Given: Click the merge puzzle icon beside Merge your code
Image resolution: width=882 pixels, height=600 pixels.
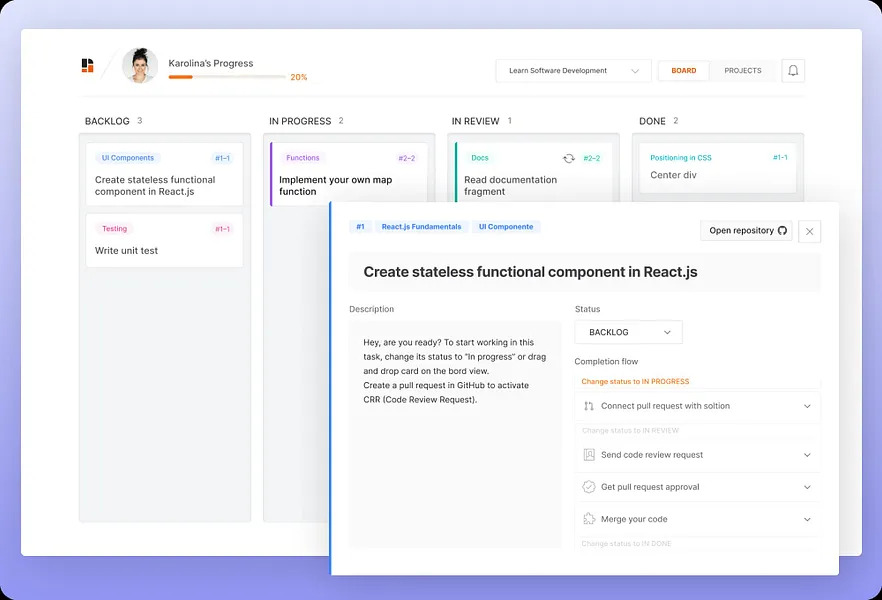Looking at the screenshot, I should [x=591, y=519].
